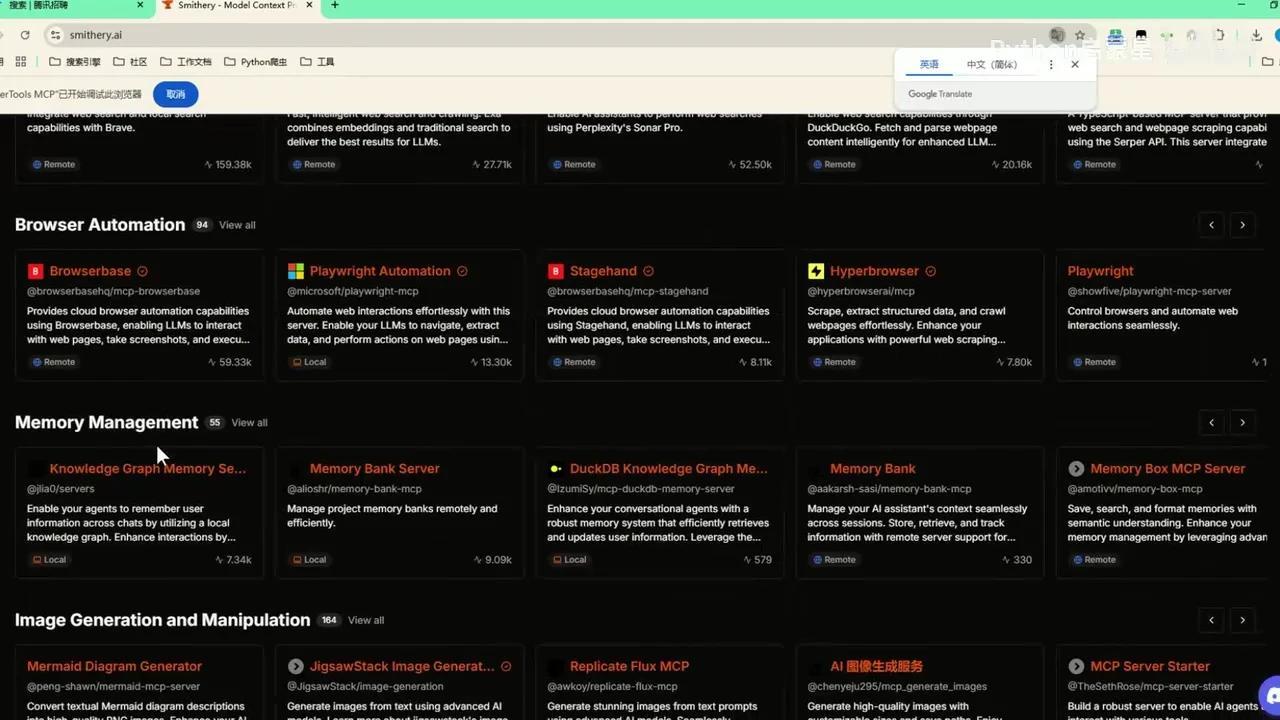Click the Hyperbrowser lightning bolt icon
This screenshot has width=1280, height=720.
[815, 271]
